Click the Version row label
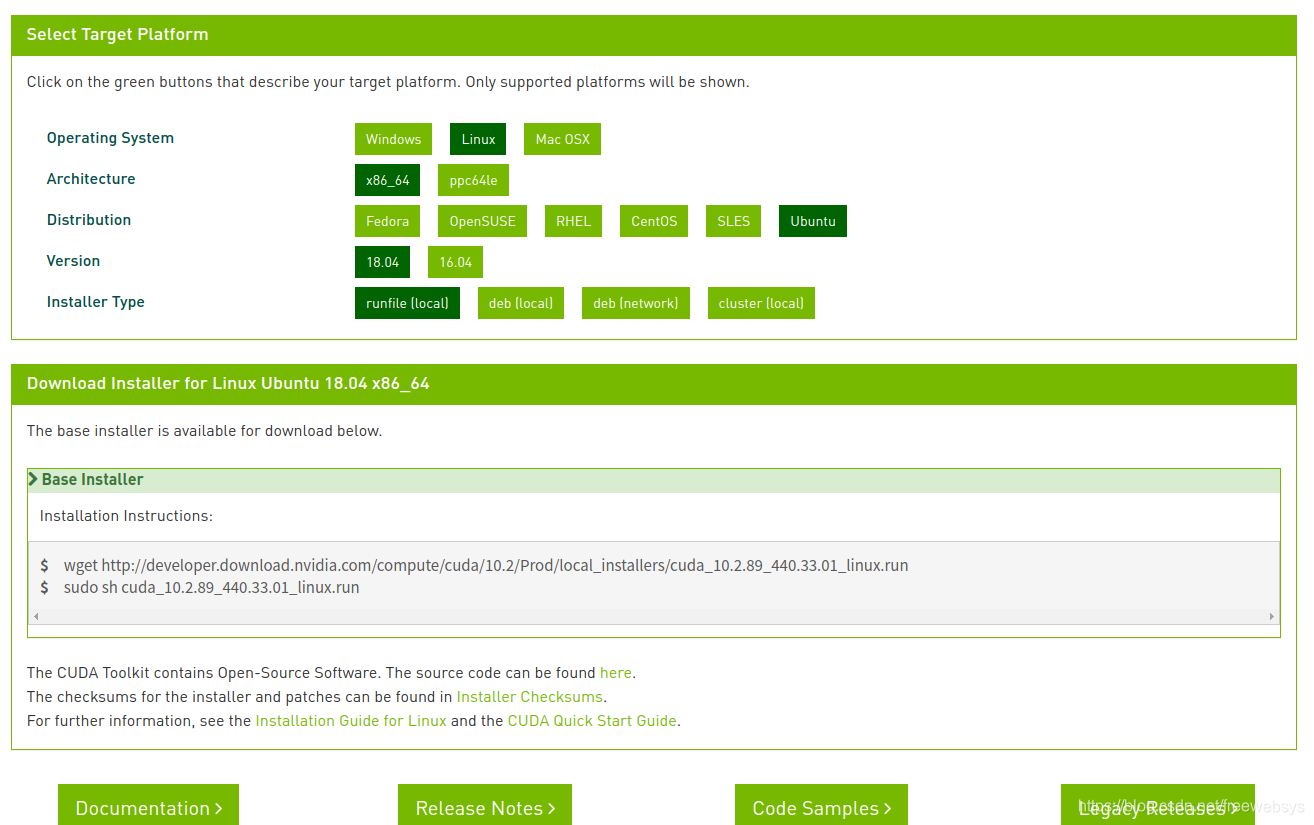This screenshot has width=1314, height=825. point(73,261)
